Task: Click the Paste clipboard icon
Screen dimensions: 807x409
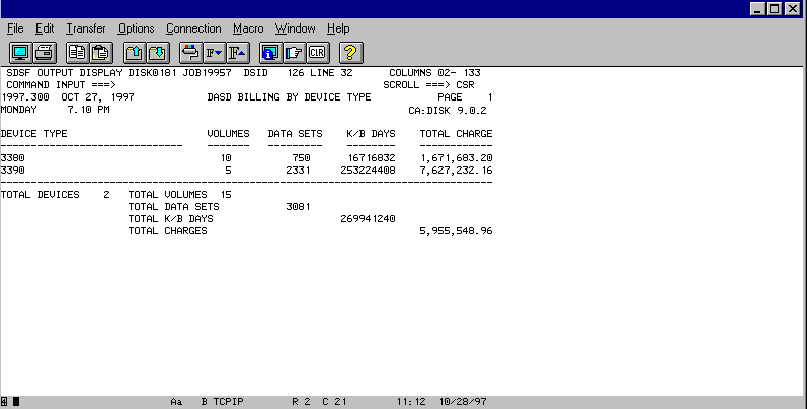Action: click(101, 52)
